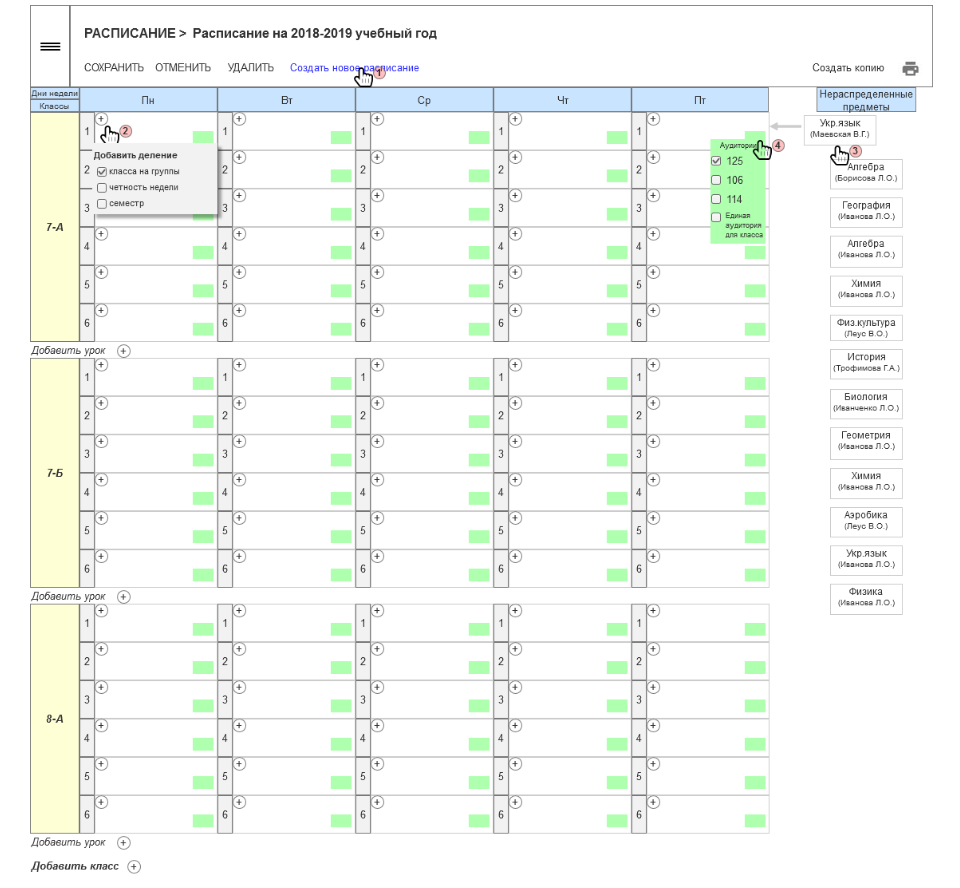
Task: Open room selector in 7-А Tuesday lesson 1
Action: pyautogui.click(x=341, y=137)
